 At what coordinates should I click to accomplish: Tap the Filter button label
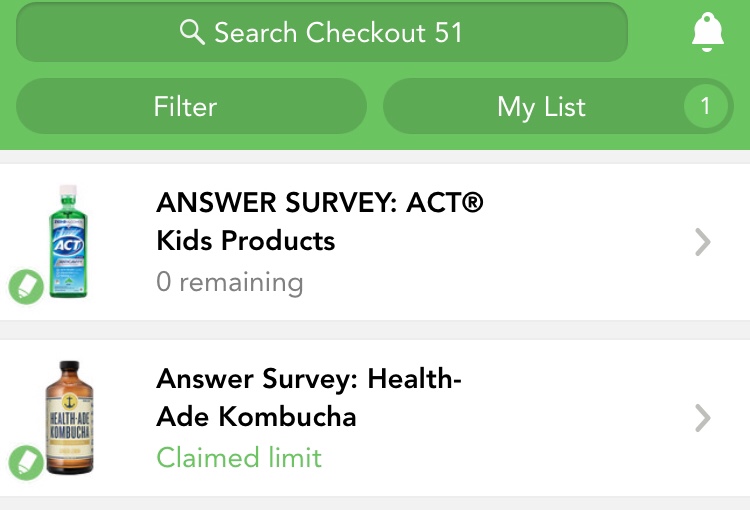186,106
